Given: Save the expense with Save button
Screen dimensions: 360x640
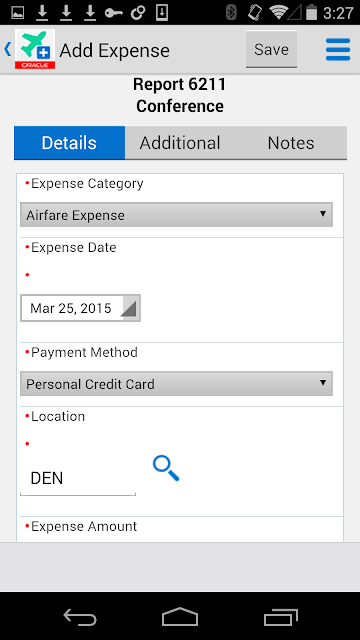Looking at the screenshot, I should [x=271, y=49].
